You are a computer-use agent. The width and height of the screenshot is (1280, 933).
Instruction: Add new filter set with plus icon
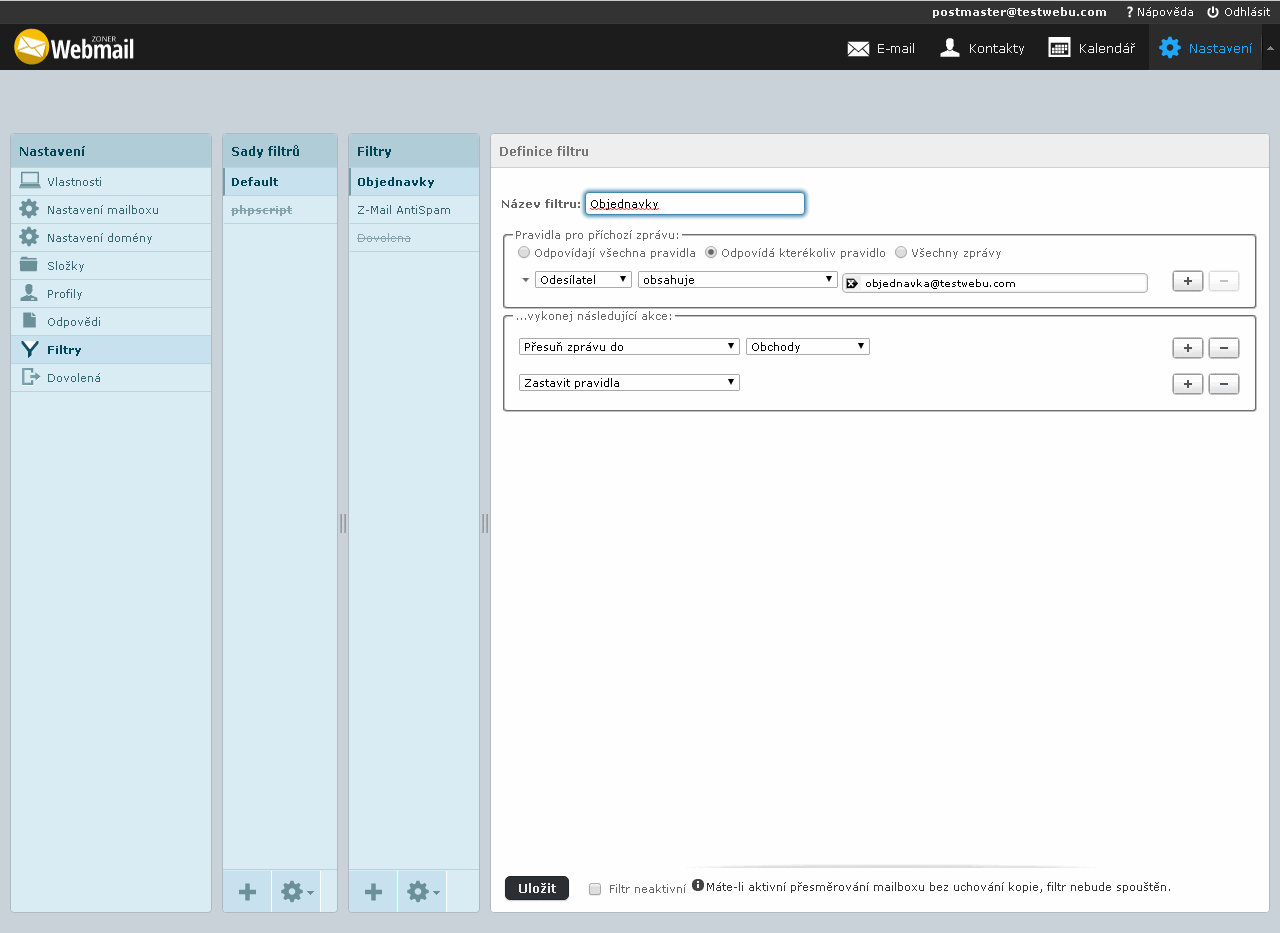point(247,892)
